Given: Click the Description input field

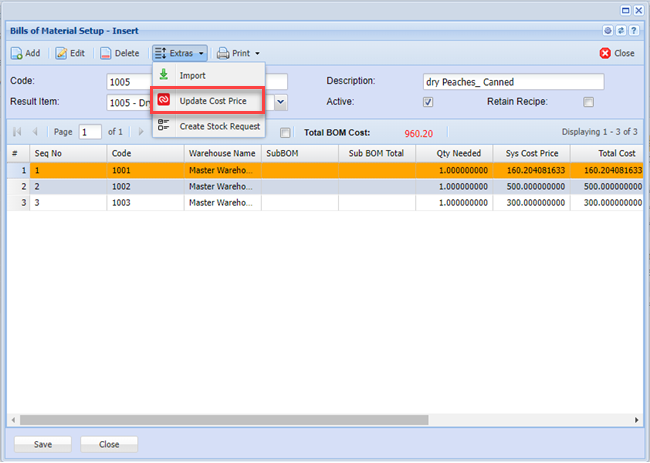Looking at the screenshot, I should [x=512, y=82].
